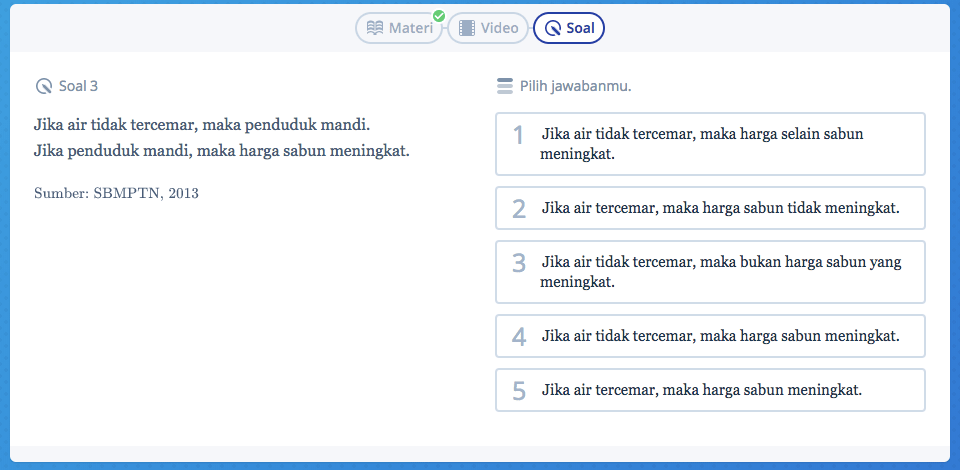Open the Materi tab

pos(400,28)
